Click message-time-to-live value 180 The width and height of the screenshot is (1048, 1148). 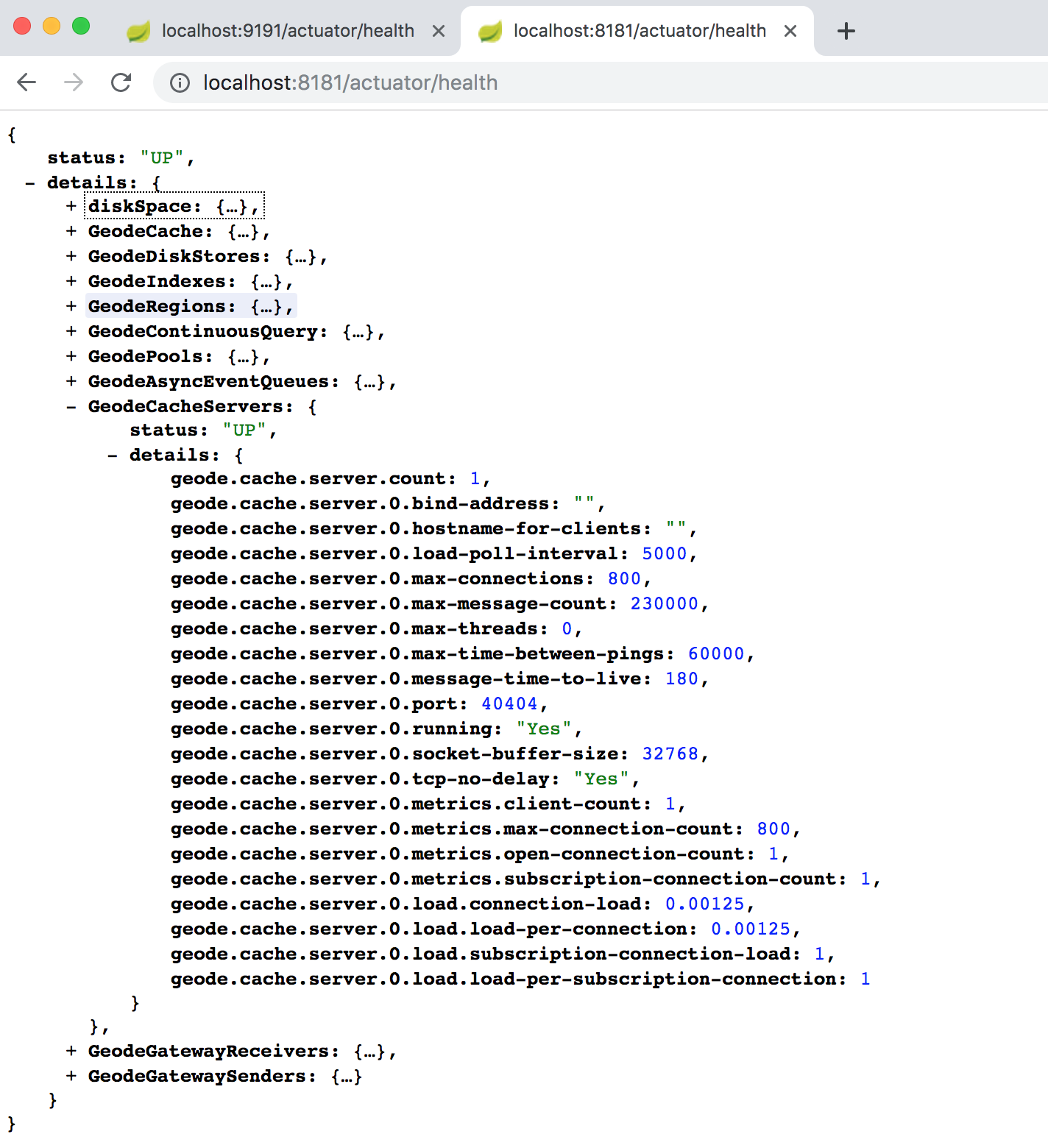(681, 679)
